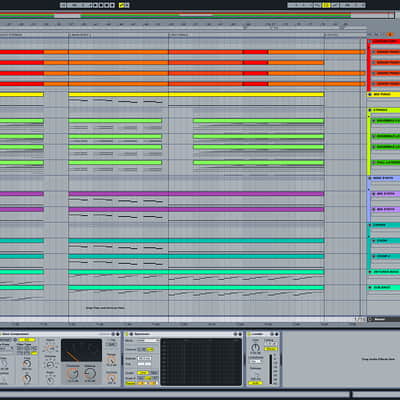The height and width of the screenshot is (400, 400).
Task: Click the Limiter Ceiling value field
Action: pos(270,343)
